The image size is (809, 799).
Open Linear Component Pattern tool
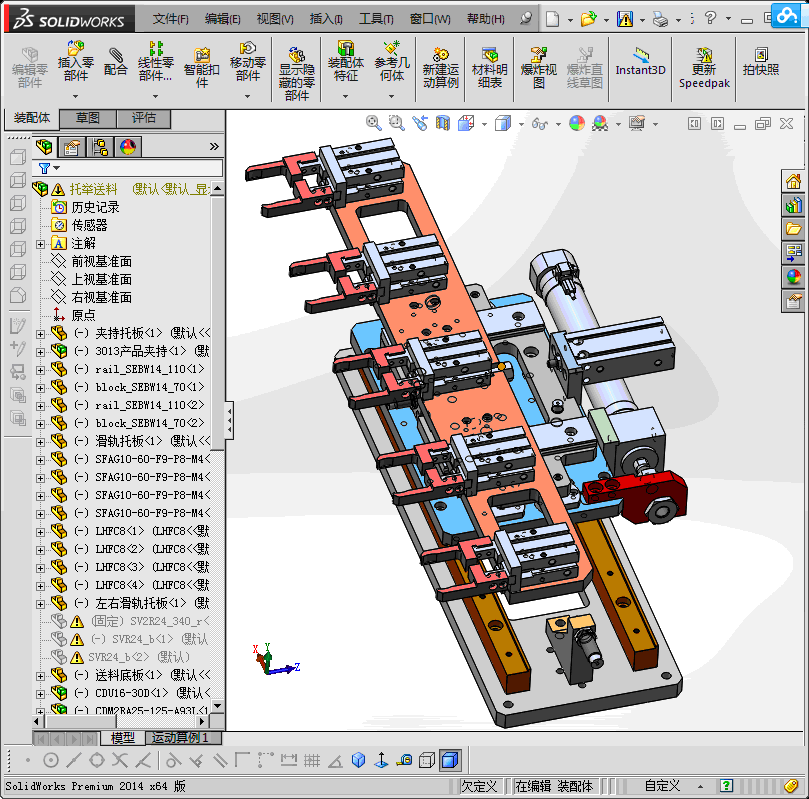pyautogui.click(x=155, y=61)
